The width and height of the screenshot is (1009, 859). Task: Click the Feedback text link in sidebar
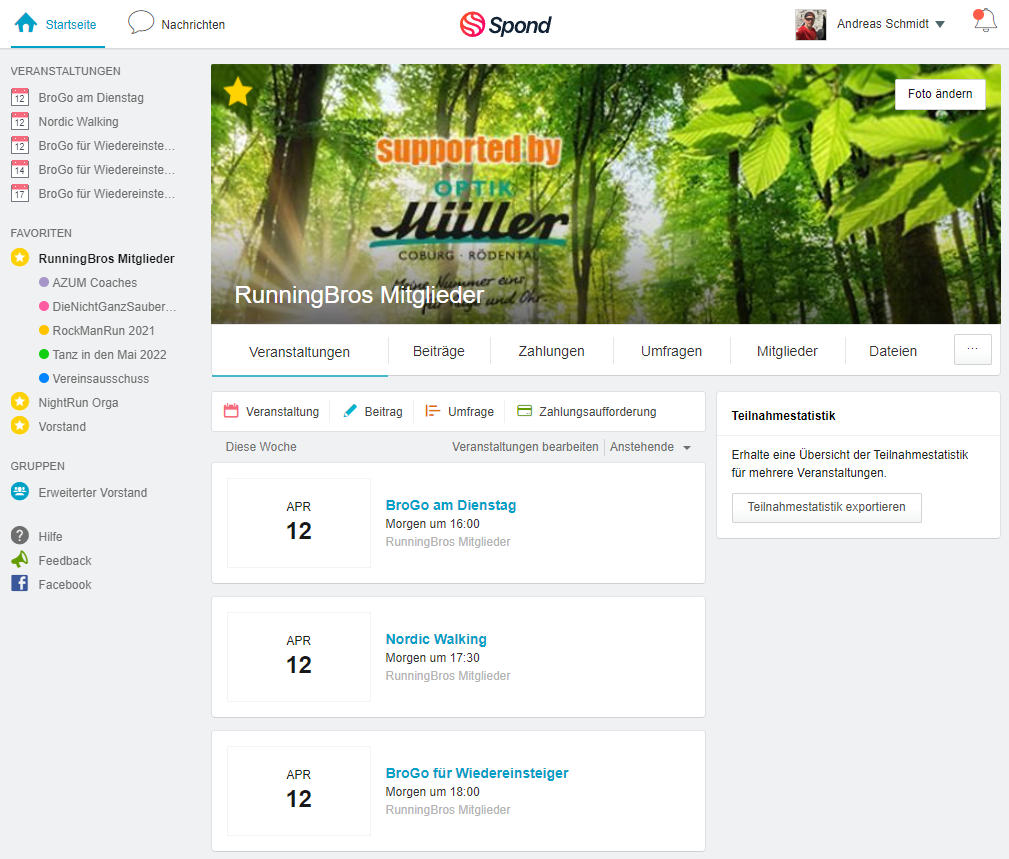(x=65, y=560)
